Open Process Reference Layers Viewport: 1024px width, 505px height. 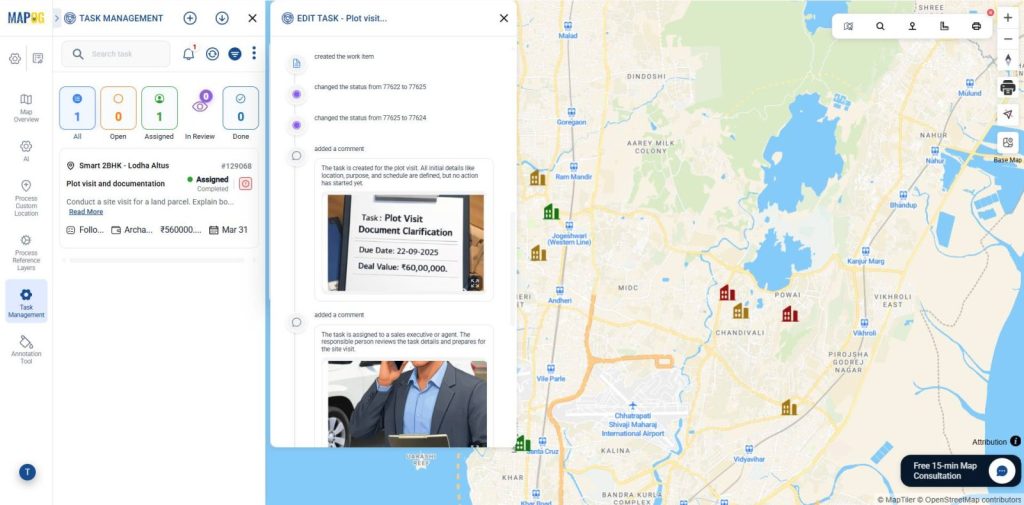(x=26, y=253)
